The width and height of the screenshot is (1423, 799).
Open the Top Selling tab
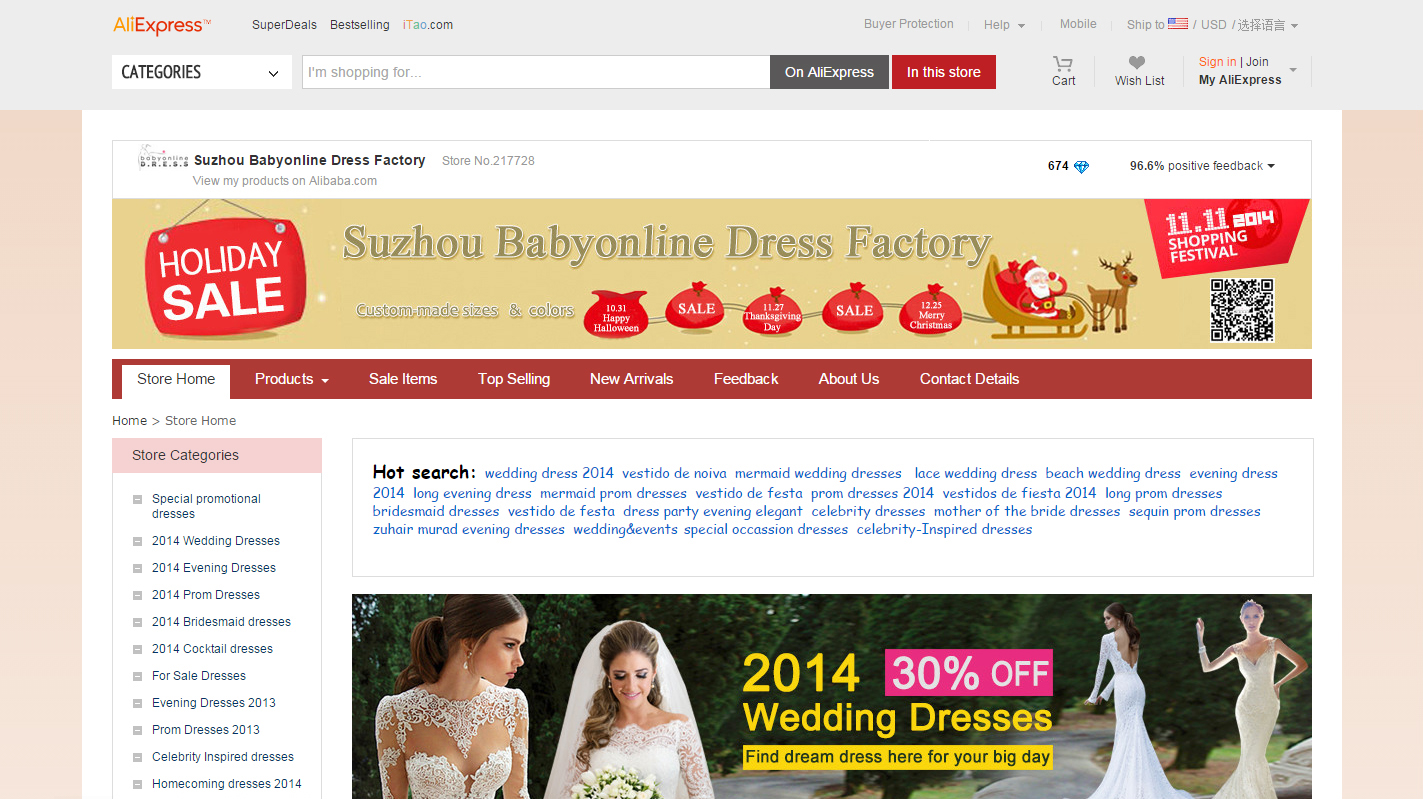pos(514,379)
